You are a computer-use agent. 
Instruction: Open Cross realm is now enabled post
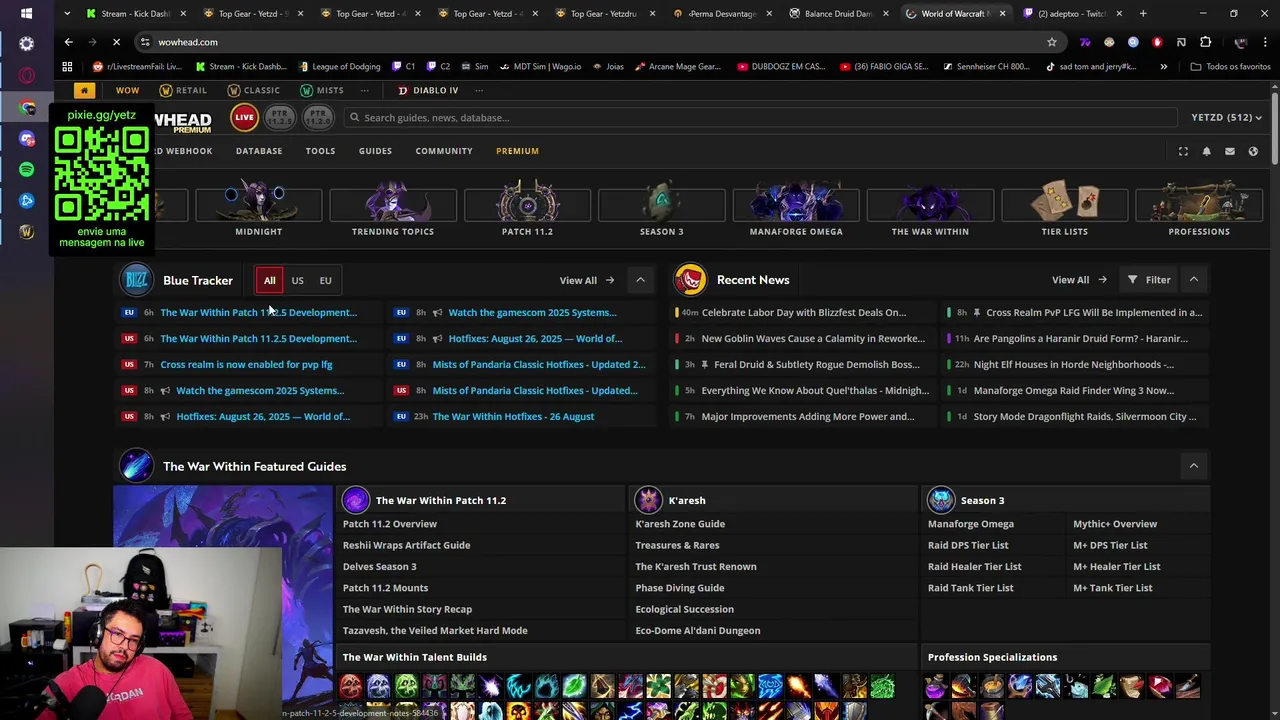[246, 364]
